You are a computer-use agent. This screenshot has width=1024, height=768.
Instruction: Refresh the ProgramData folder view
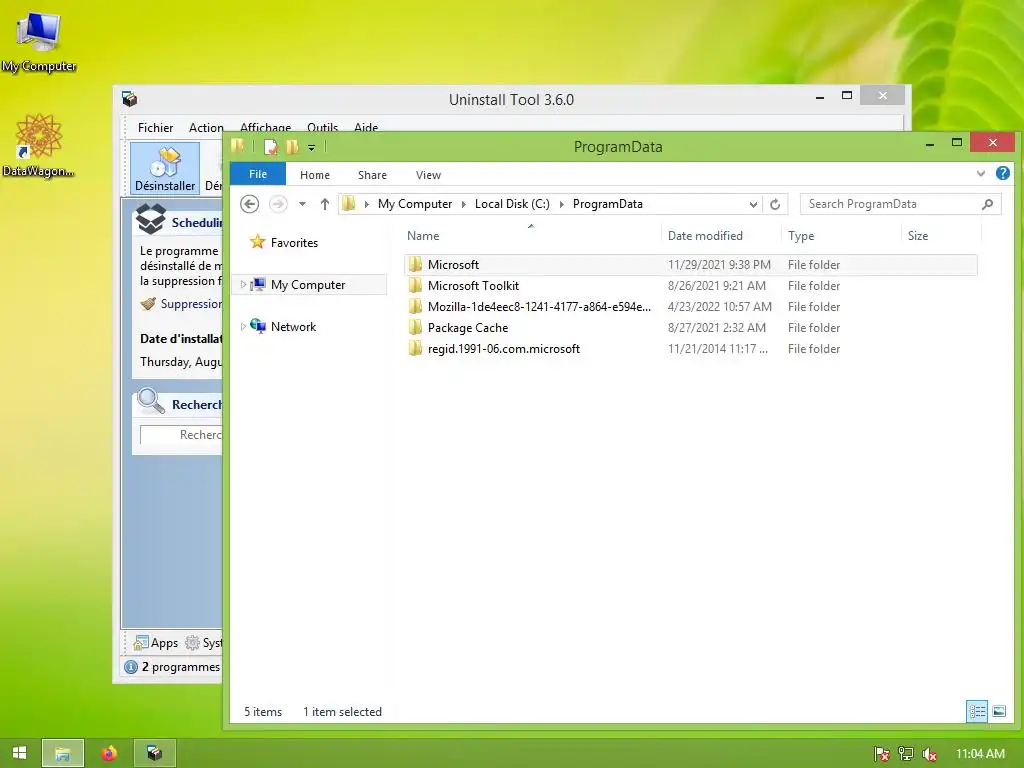click(x=775, y=204)
